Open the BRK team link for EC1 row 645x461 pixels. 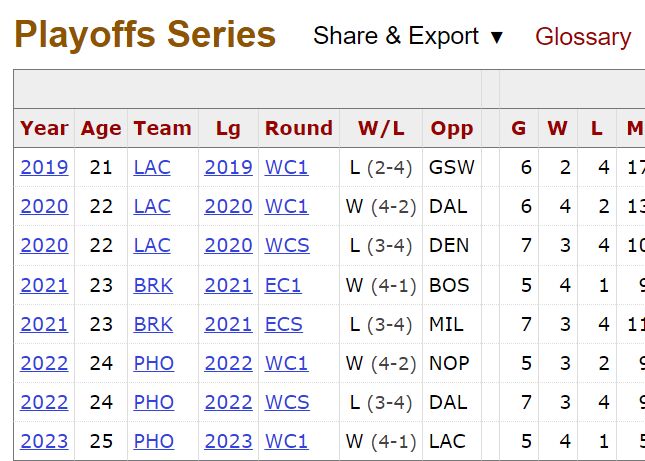(x=153, y=285)
